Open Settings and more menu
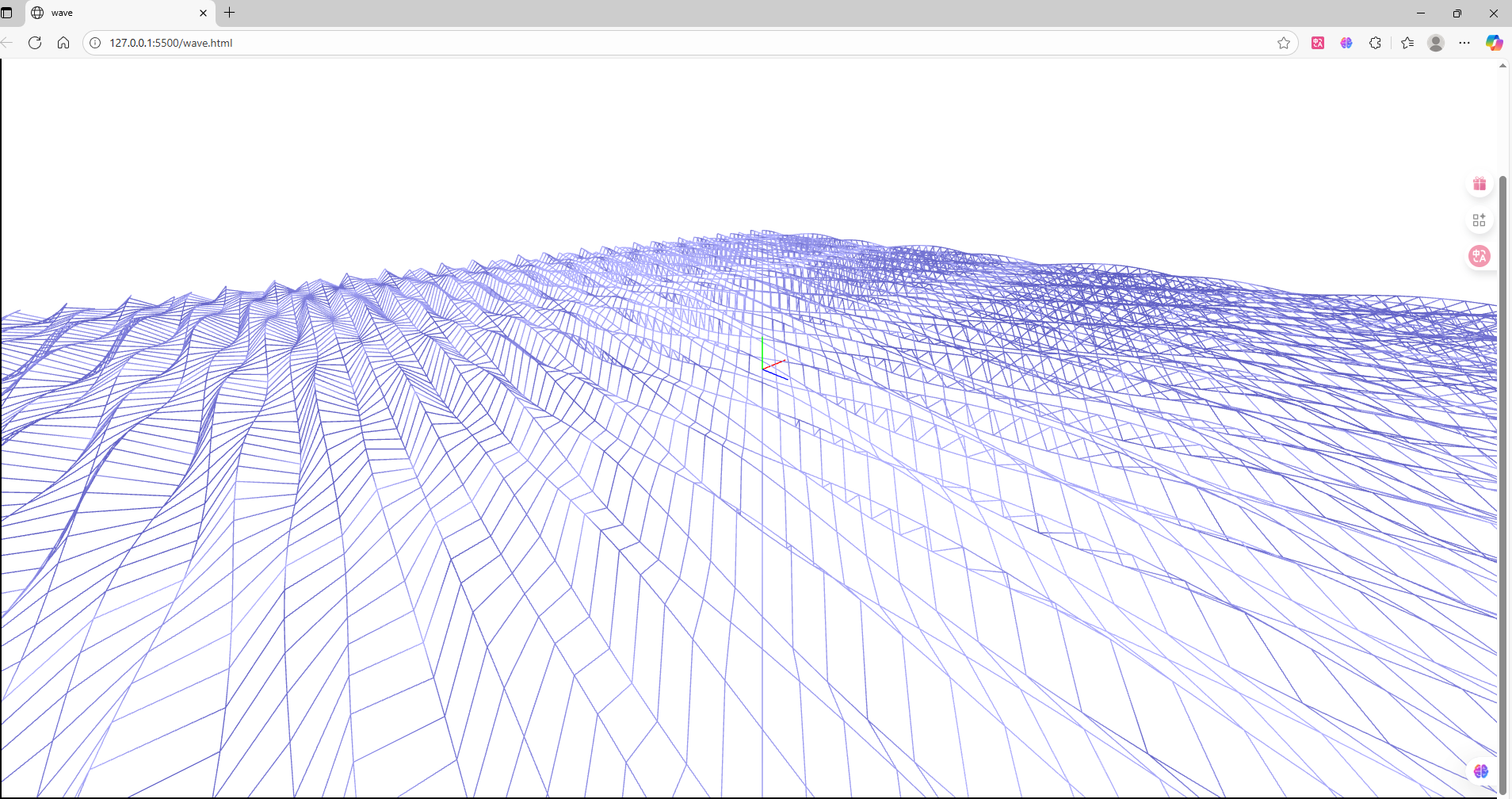Viewport: 1512px width, 799px height. click(1464, 43)
